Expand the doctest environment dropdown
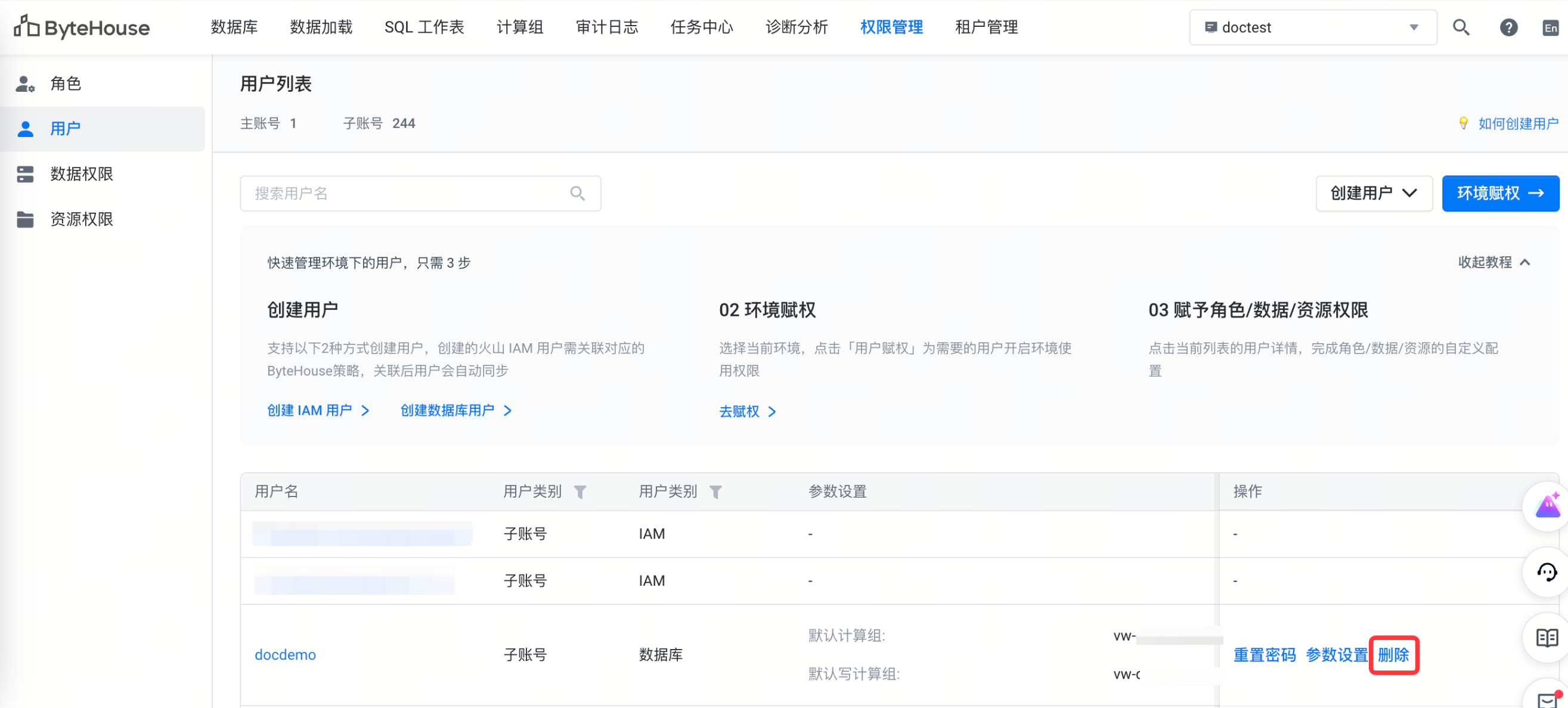The image size is (1568, 708). (1313, 27)
